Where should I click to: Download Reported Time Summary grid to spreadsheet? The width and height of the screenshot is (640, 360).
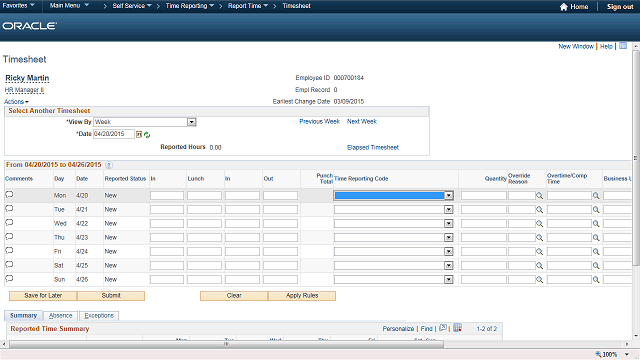point(458,328)
